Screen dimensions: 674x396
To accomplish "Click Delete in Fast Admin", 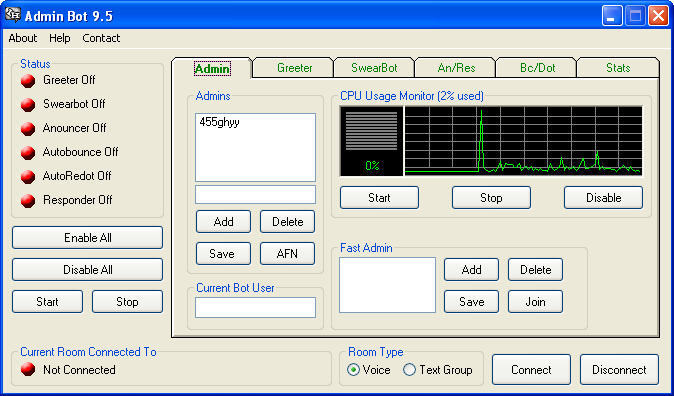I will click(x=536, y=270).
